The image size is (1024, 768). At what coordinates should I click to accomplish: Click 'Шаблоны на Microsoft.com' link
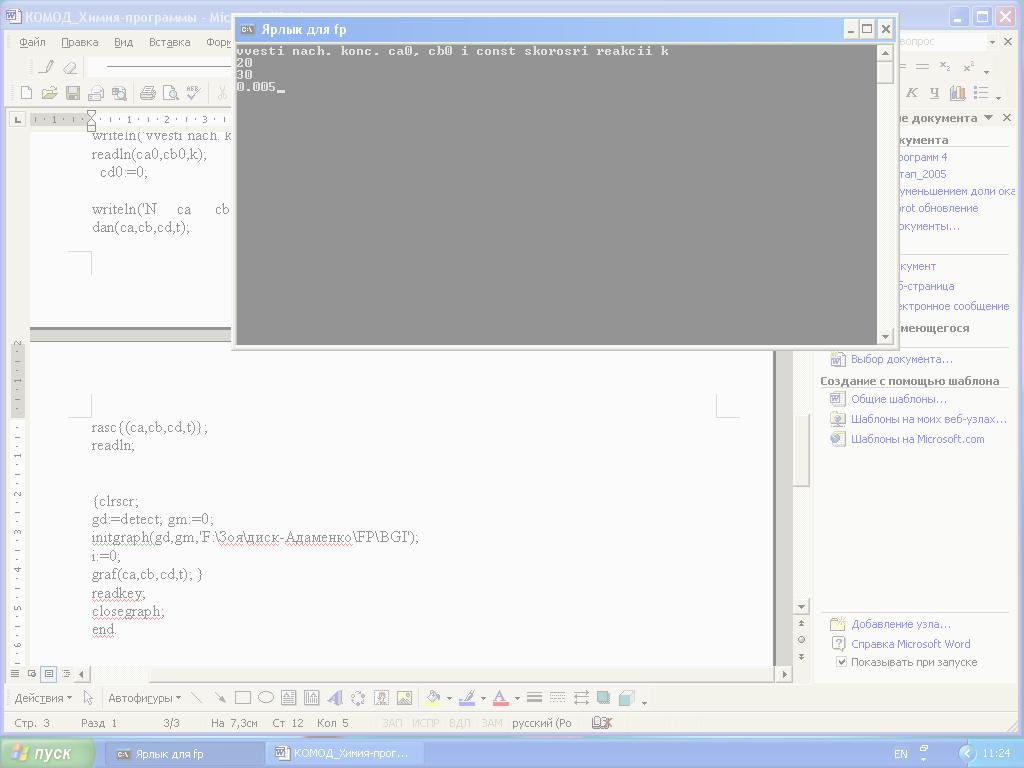pyautogui.click(x=917, y=439)
